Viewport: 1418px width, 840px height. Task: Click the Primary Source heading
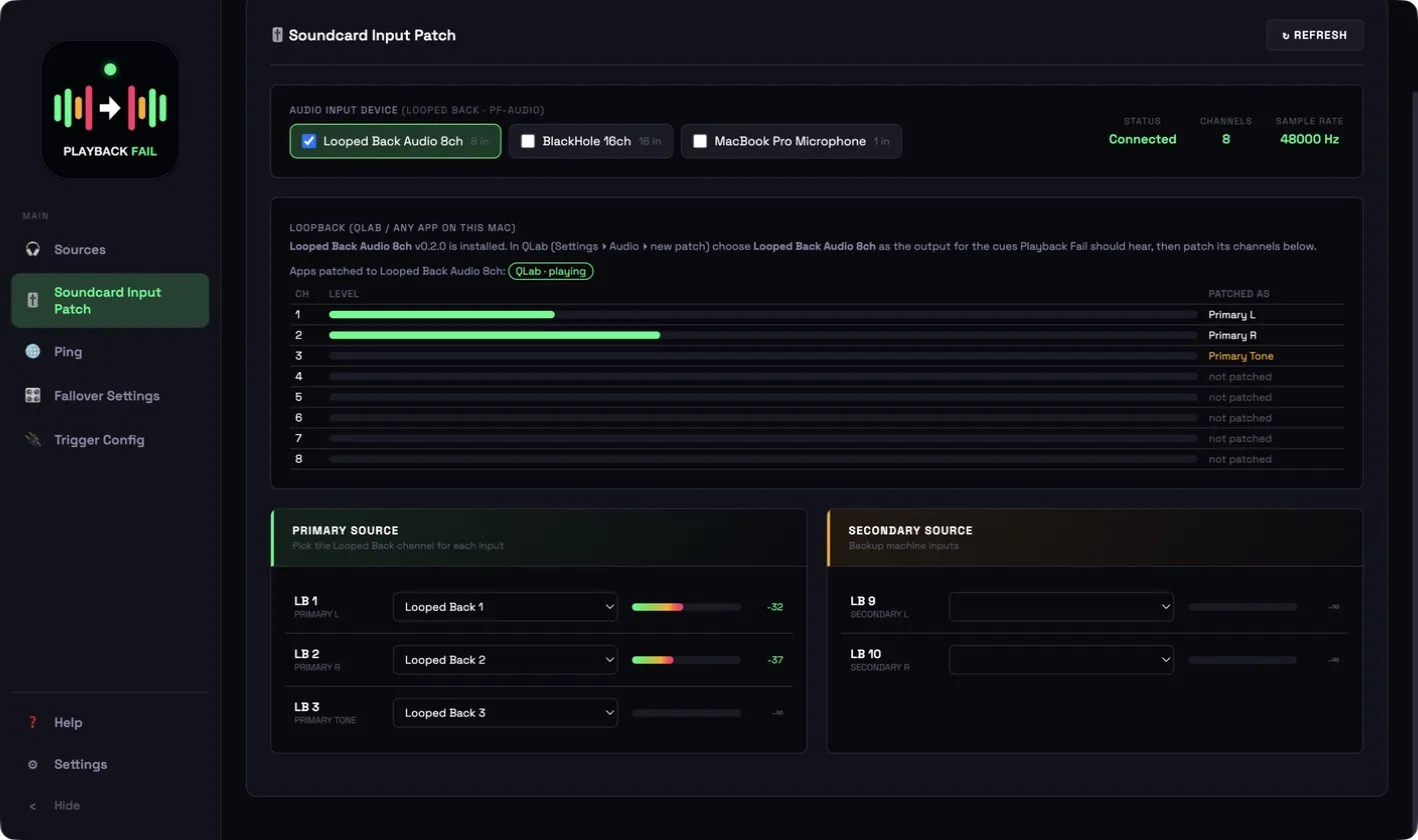345,531
